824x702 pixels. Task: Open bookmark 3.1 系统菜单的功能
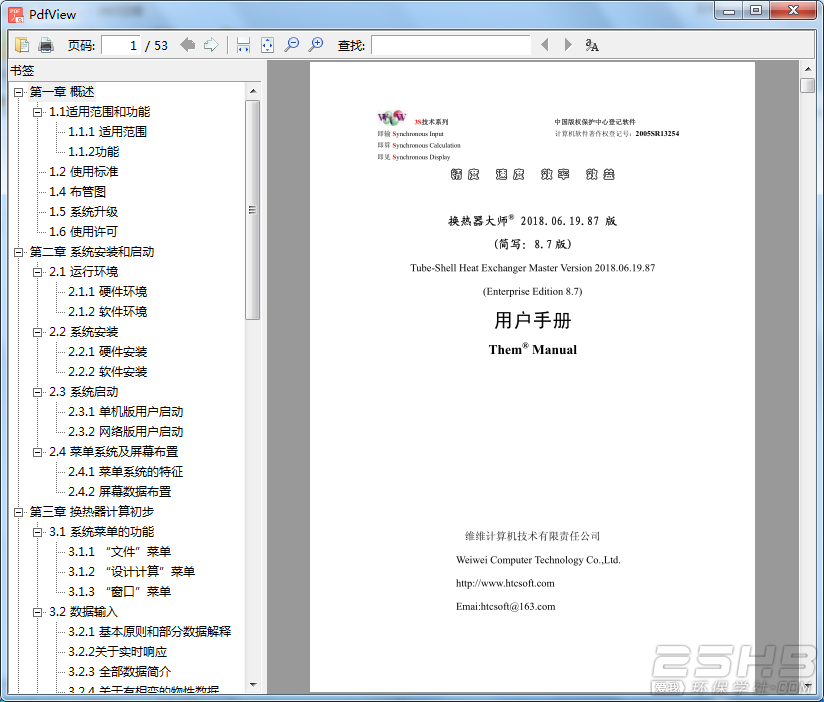[101, 532]
